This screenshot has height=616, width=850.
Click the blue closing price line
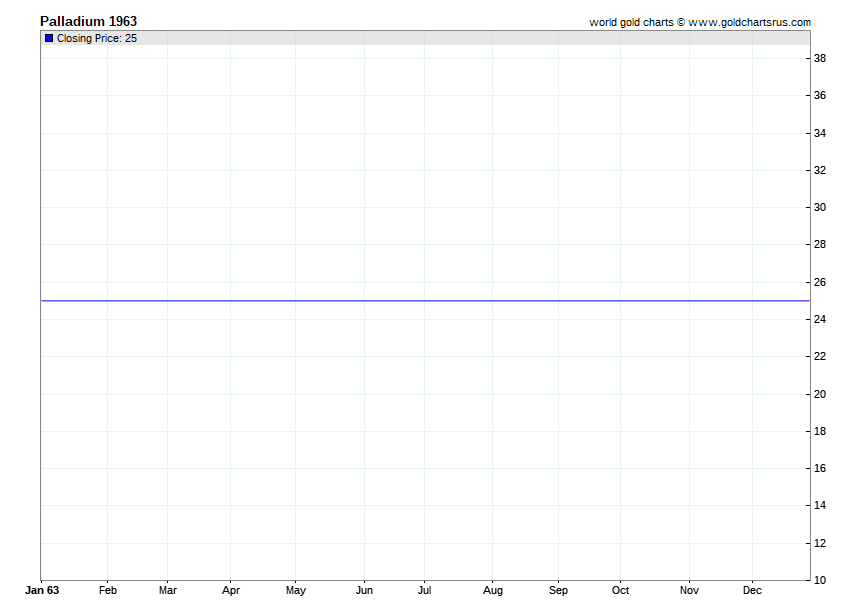click(426, 300)
